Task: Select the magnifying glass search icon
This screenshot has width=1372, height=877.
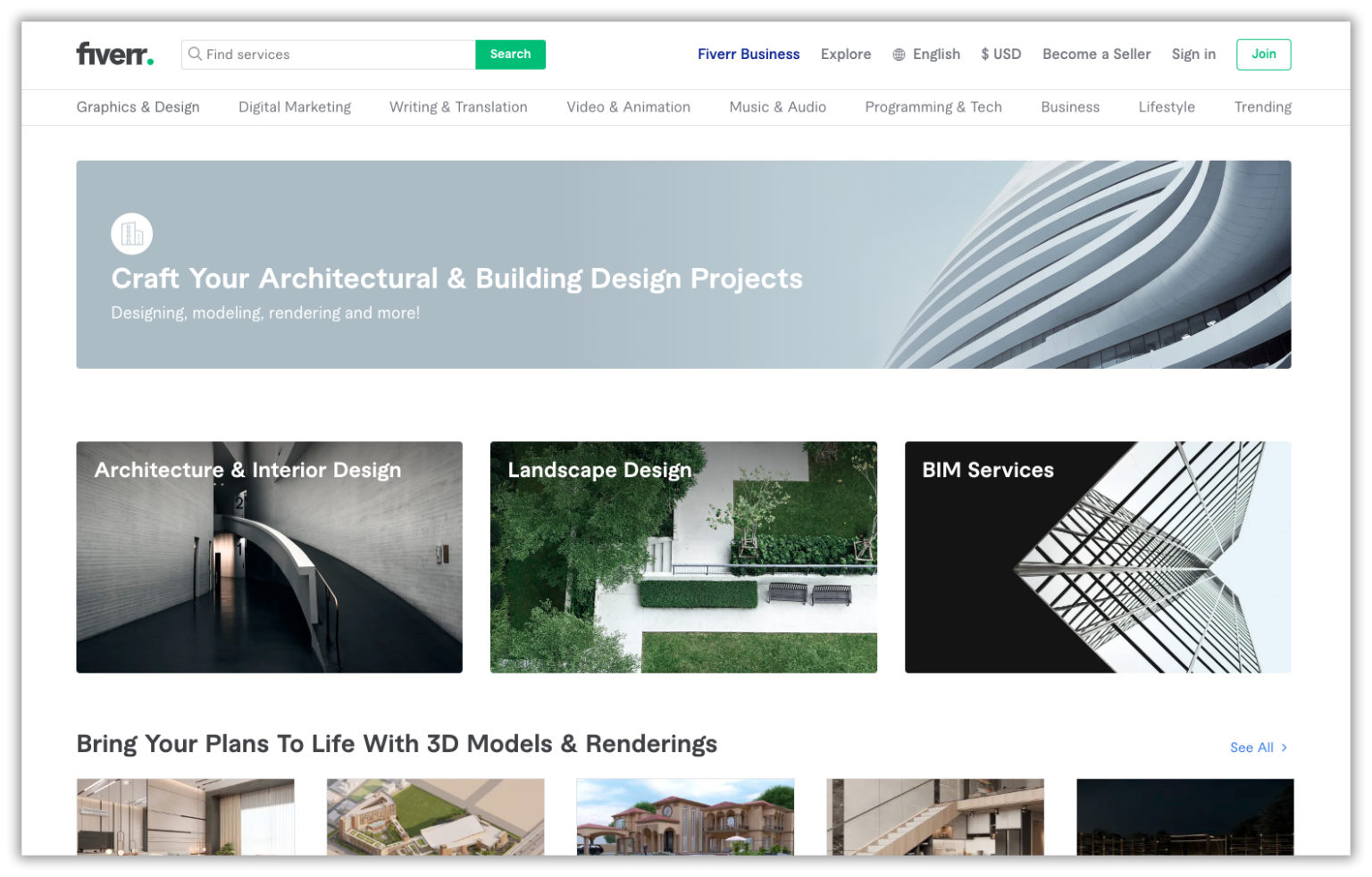Action: pos(196,54)
